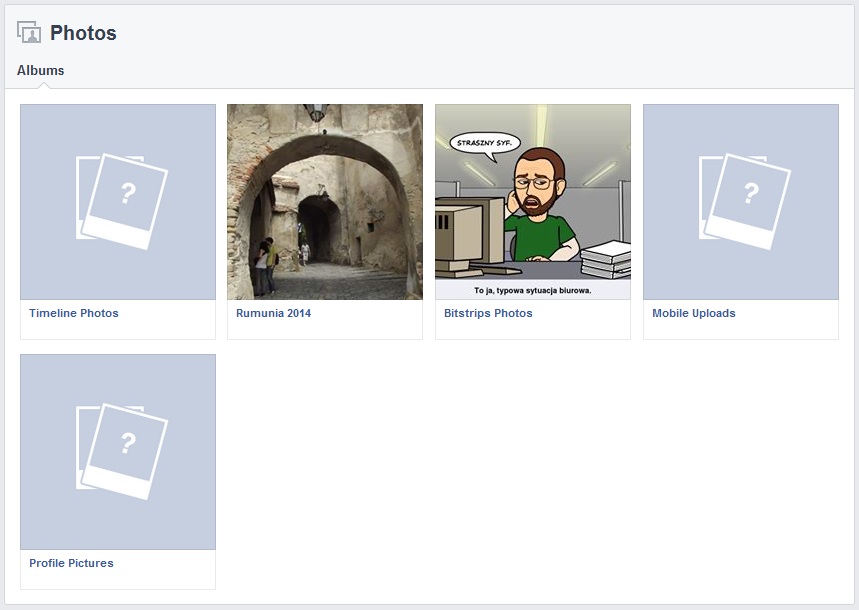The image size is (859, 610).
Task: Open the Timeline Photos placeholder thumbnail
Action: tap(118, 202)
